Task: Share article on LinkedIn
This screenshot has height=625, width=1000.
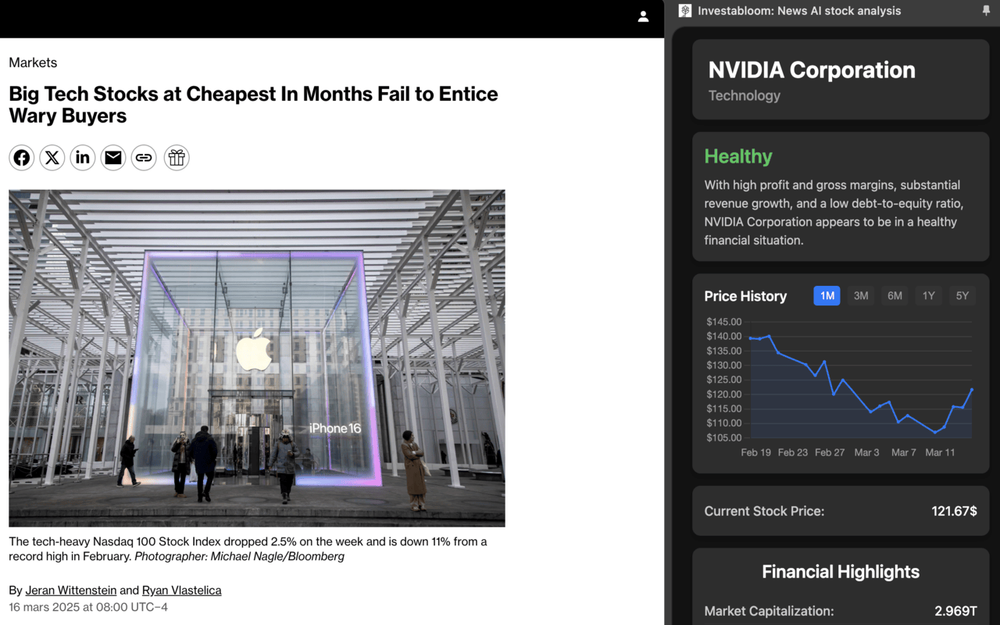Action: [83, 158]
